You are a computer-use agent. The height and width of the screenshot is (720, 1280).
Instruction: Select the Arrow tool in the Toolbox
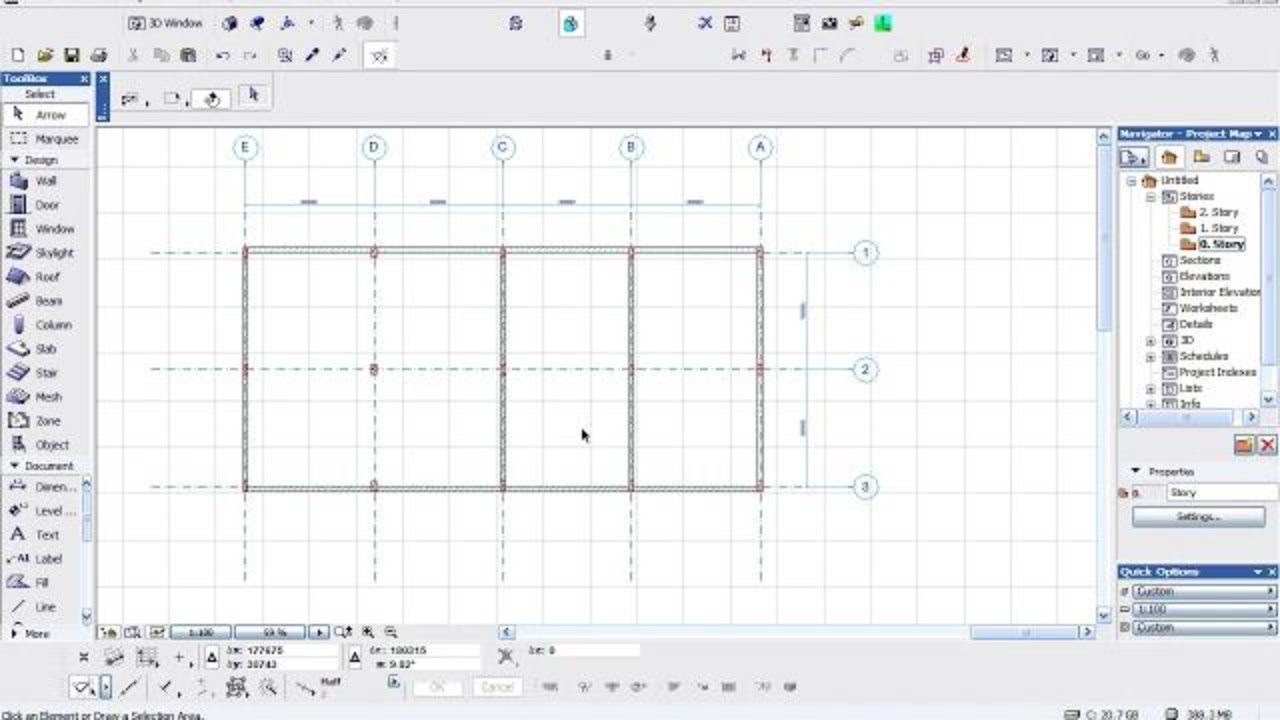tap(47, 114)
